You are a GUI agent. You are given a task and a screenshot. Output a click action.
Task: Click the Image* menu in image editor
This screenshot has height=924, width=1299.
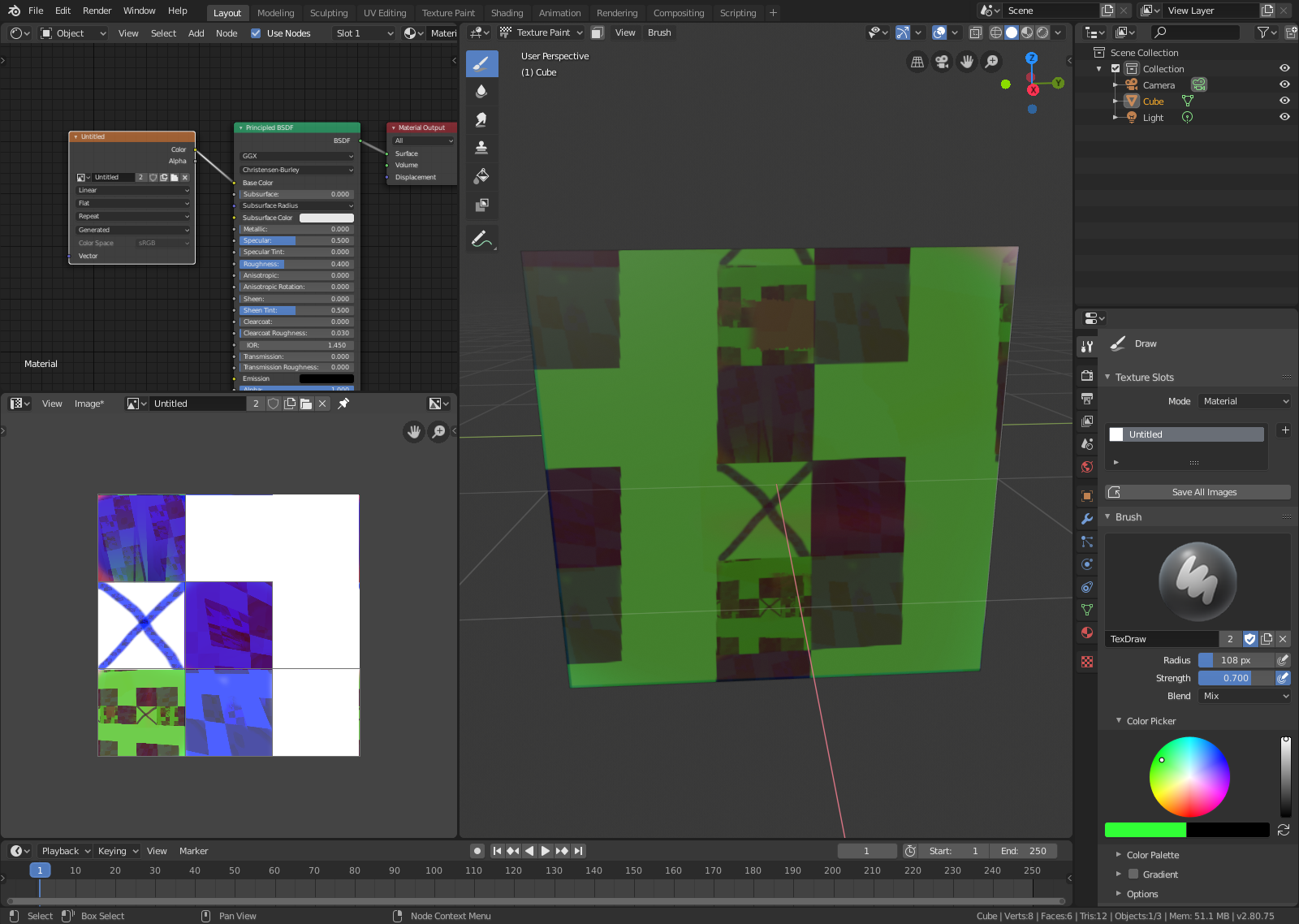89,404
